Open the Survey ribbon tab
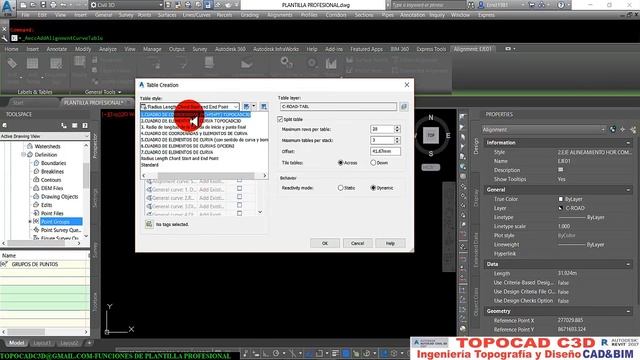Screen dimensions: 640x360 [200, 49]
